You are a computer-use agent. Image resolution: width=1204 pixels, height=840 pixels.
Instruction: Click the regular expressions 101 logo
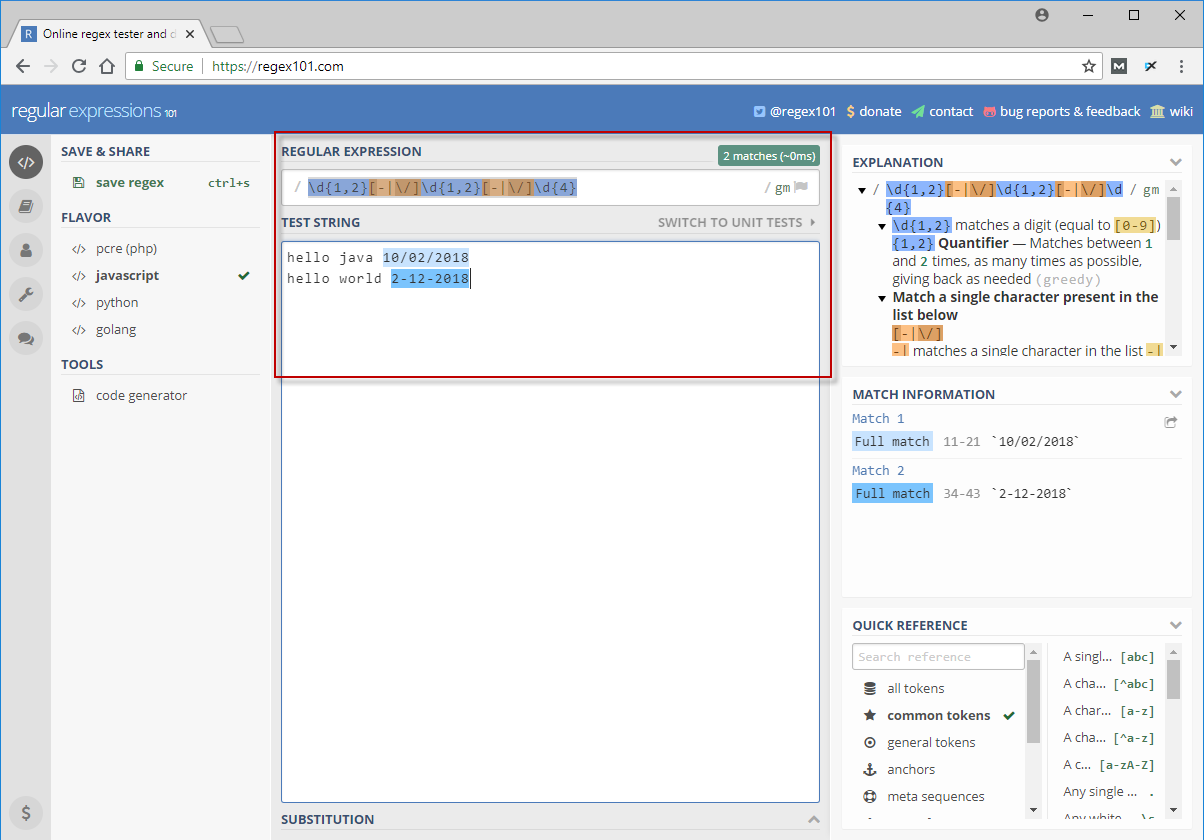(94, 111)
